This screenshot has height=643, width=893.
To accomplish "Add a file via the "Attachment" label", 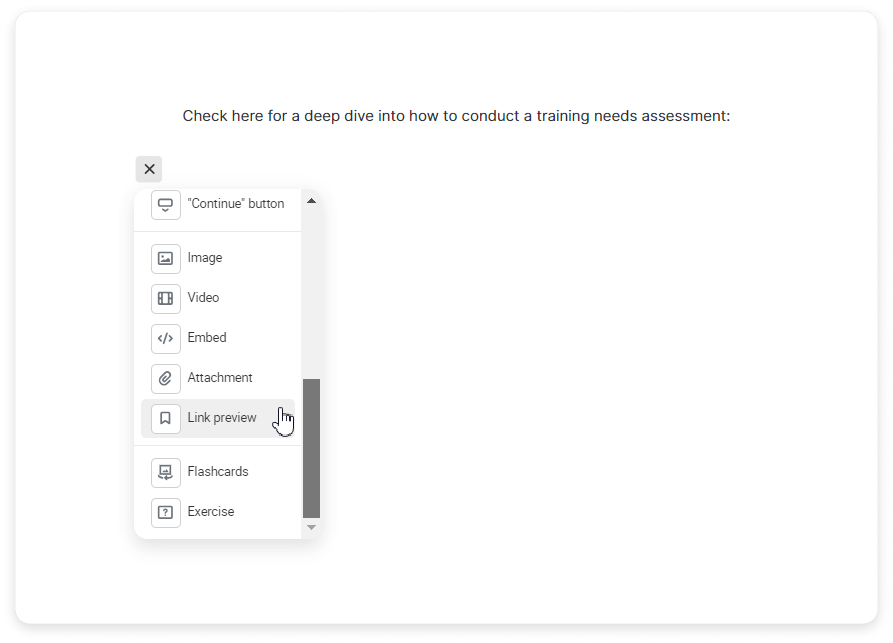I will click(x=220, y=378).
